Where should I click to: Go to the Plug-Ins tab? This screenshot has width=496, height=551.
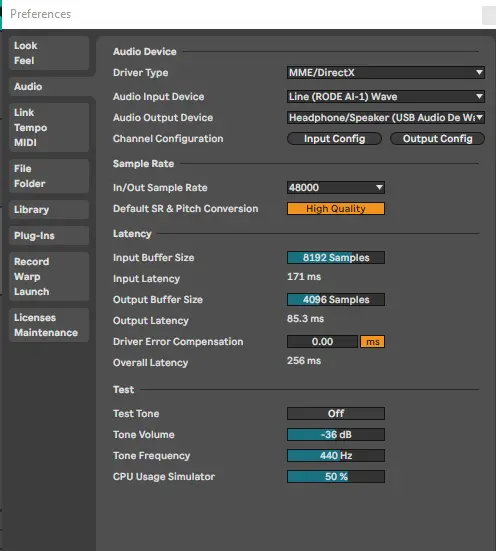click(49, 236)
